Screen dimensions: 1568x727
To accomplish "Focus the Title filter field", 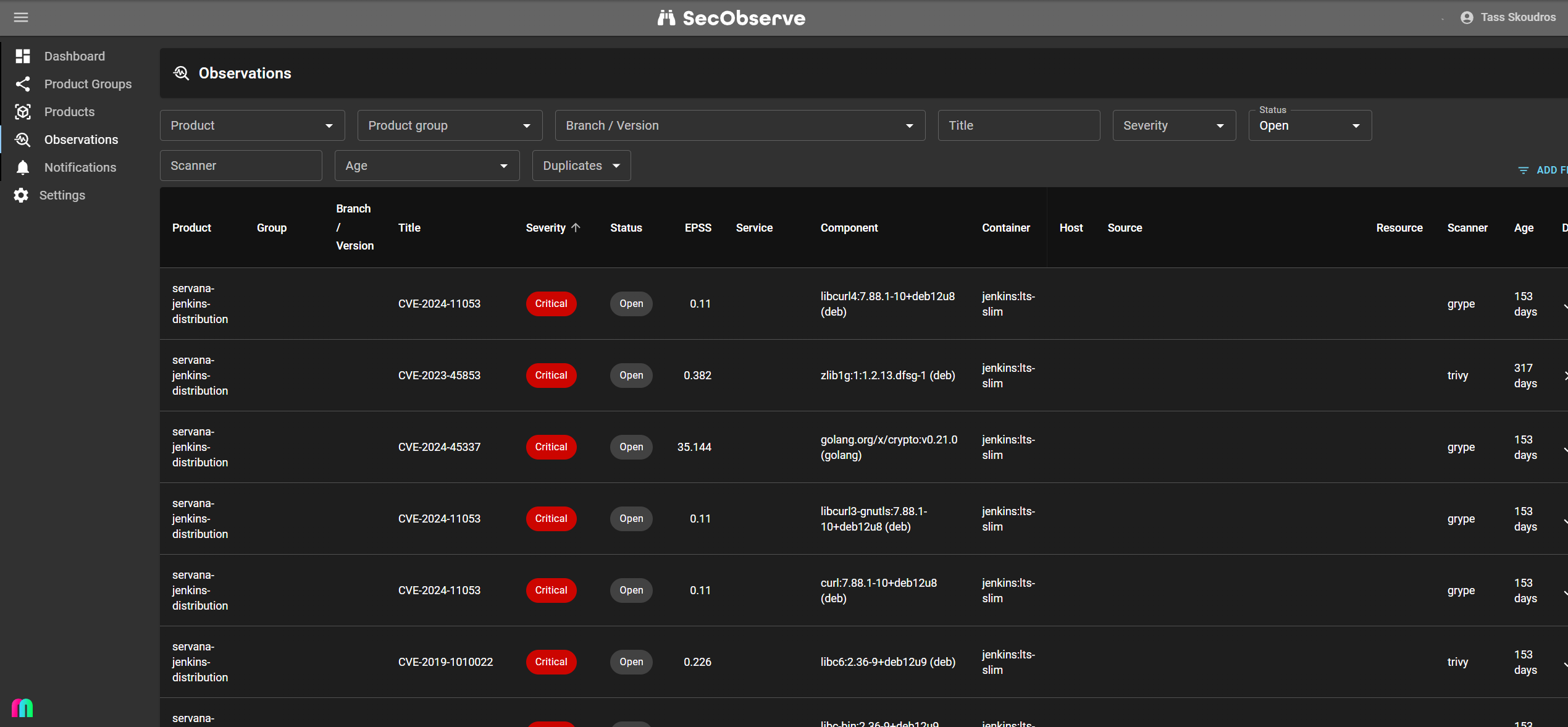I will [x=1019, y=125].
